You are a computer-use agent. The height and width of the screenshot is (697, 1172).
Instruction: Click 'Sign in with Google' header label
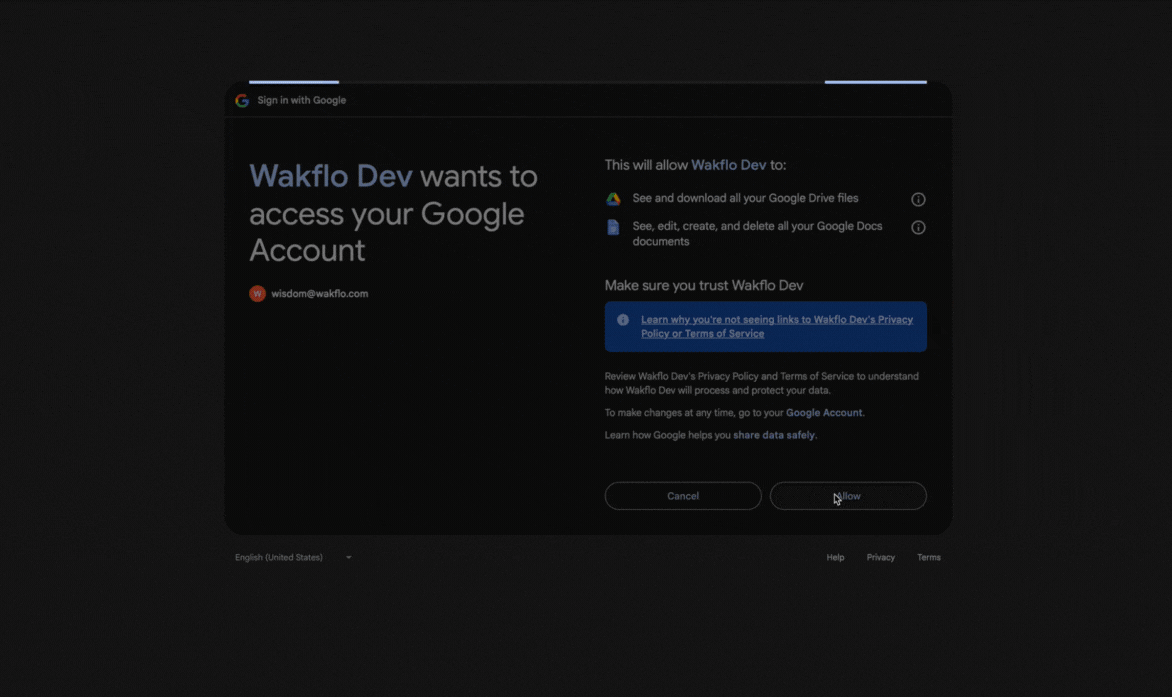[x=301, y=100]
